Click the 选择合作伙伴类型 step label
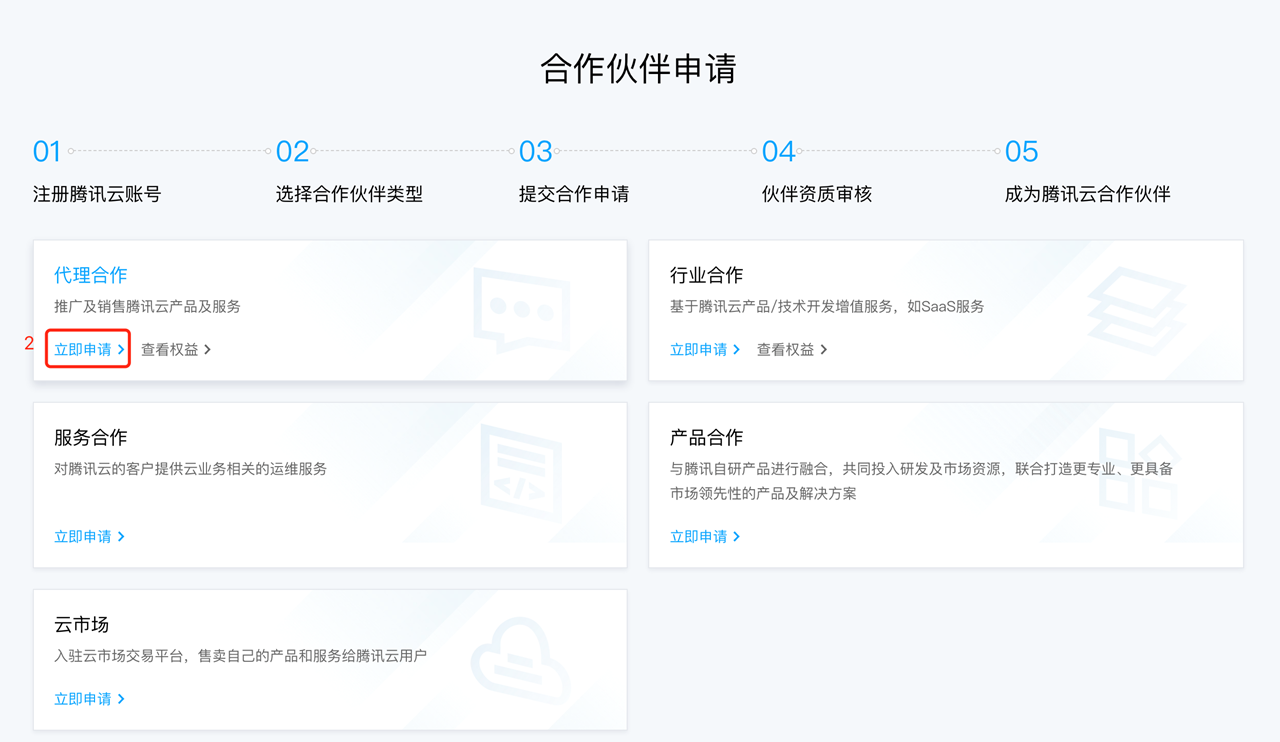The image size is (1280, 742). [x=349, y=194]
